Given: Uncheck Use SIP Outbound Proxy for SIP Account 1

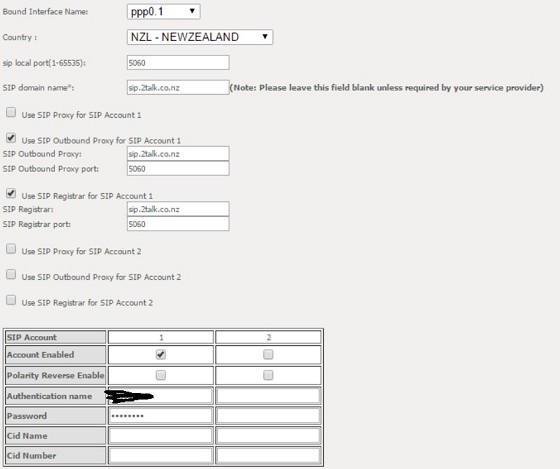Looking at the screenshot, I should click(x=11, y=138).
